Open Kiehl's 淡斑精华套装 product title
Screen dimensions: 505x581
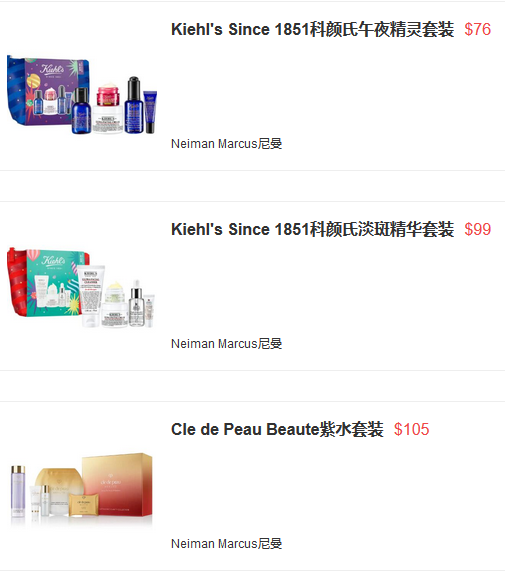(312, 229)
